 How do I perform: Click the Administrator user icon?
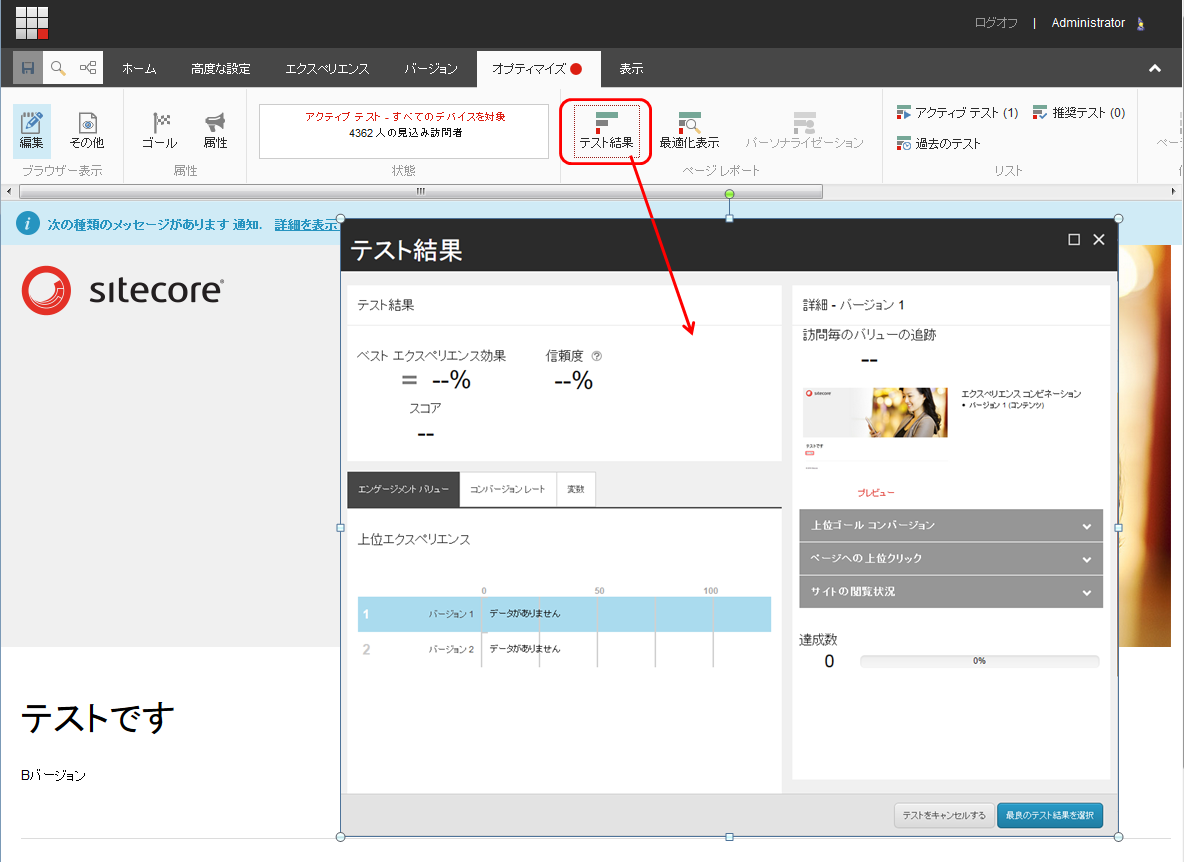point(1141,23)
